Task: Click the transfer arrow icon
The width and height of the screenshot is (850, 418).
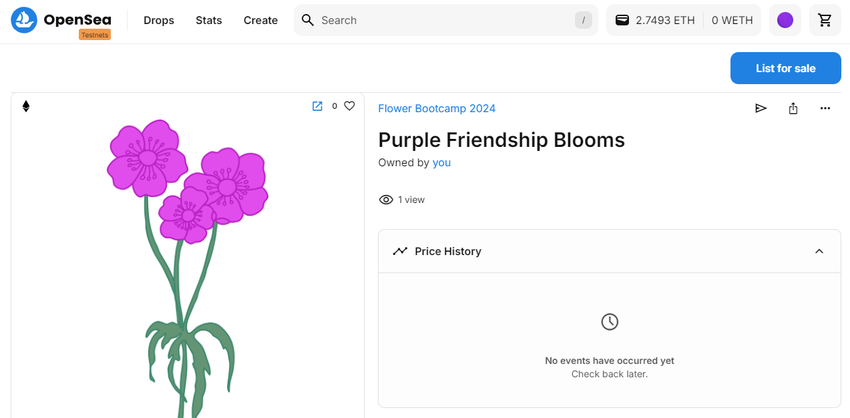Action: tap(761, 108)
